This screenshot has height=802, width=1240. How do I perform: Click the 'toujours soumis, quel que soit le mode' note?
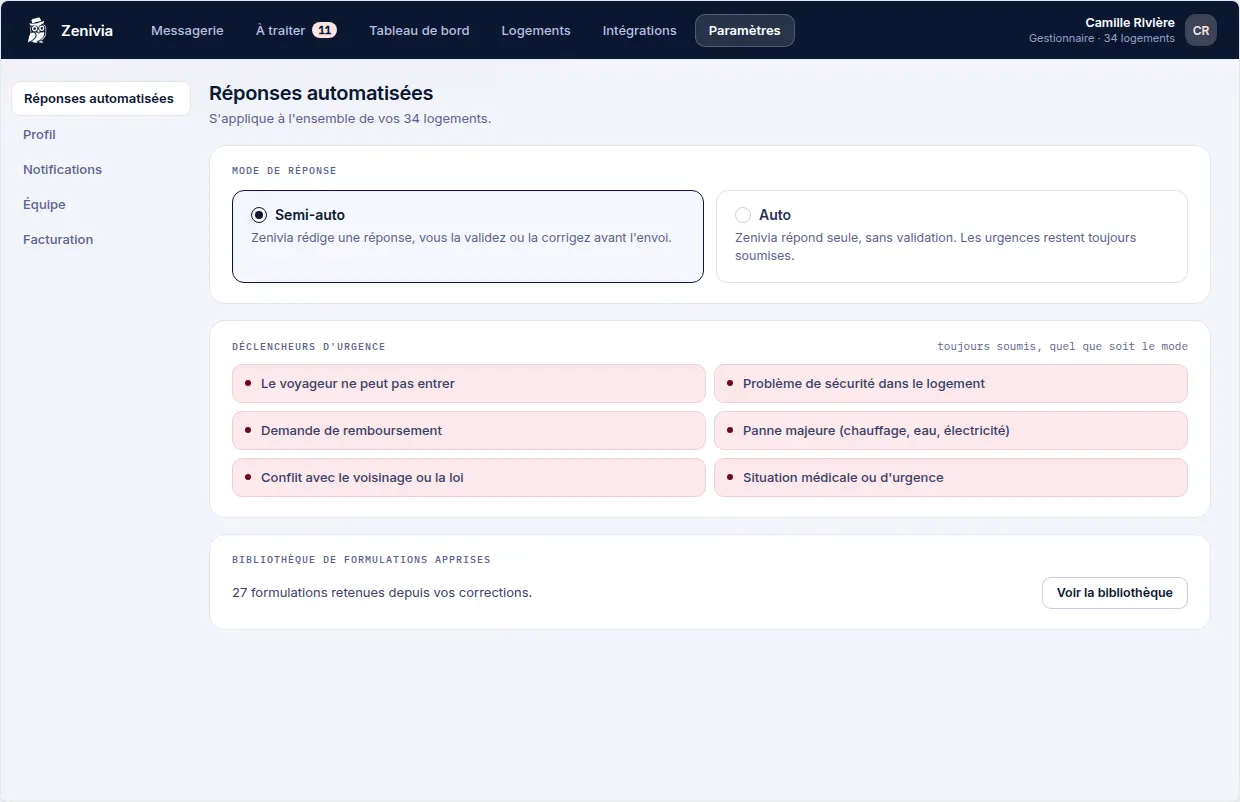click(1062, 346)
